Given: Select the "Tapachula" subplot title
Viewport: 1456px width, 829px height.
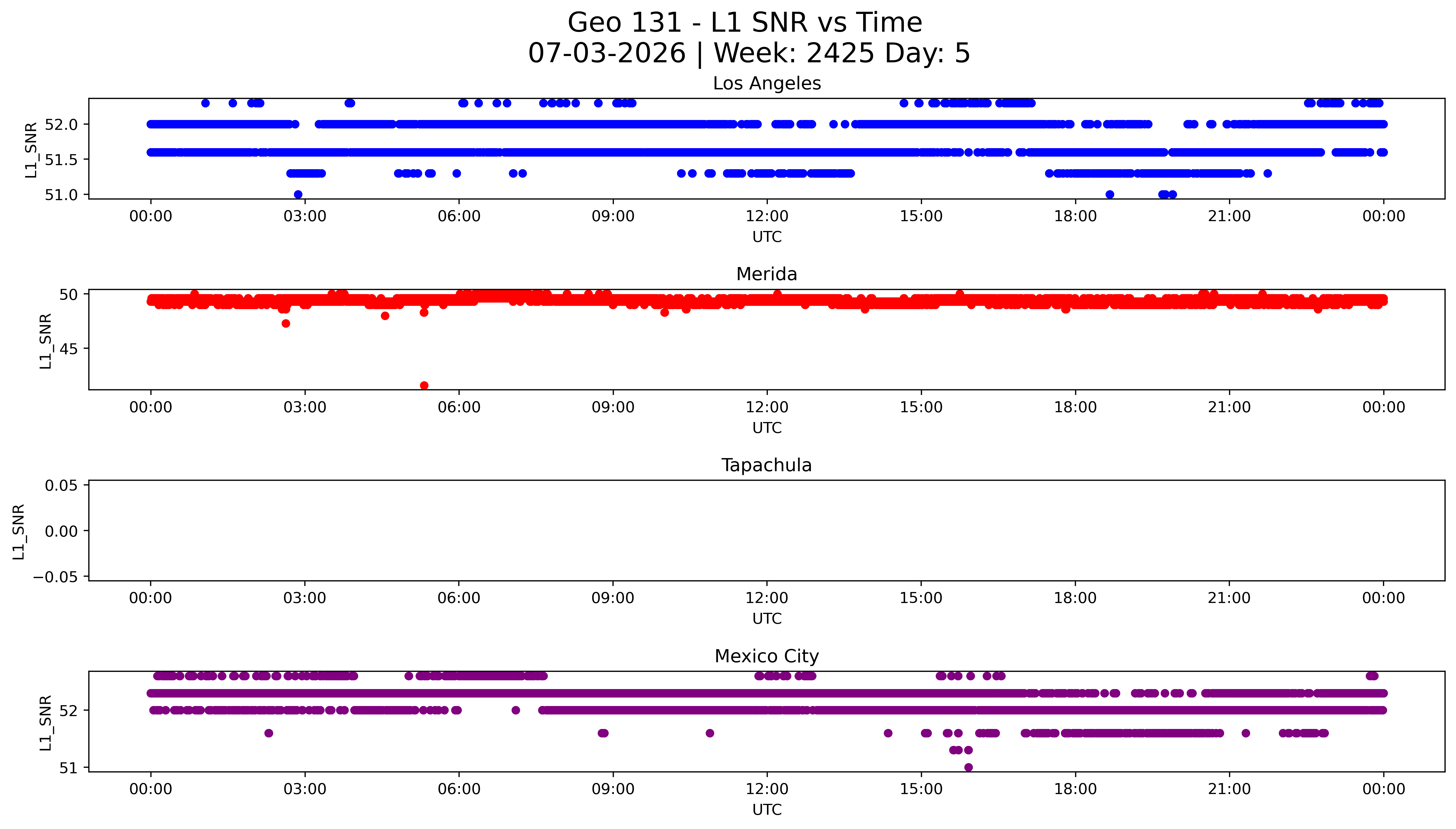Looking at the screenshot, I should pos(766,465).
